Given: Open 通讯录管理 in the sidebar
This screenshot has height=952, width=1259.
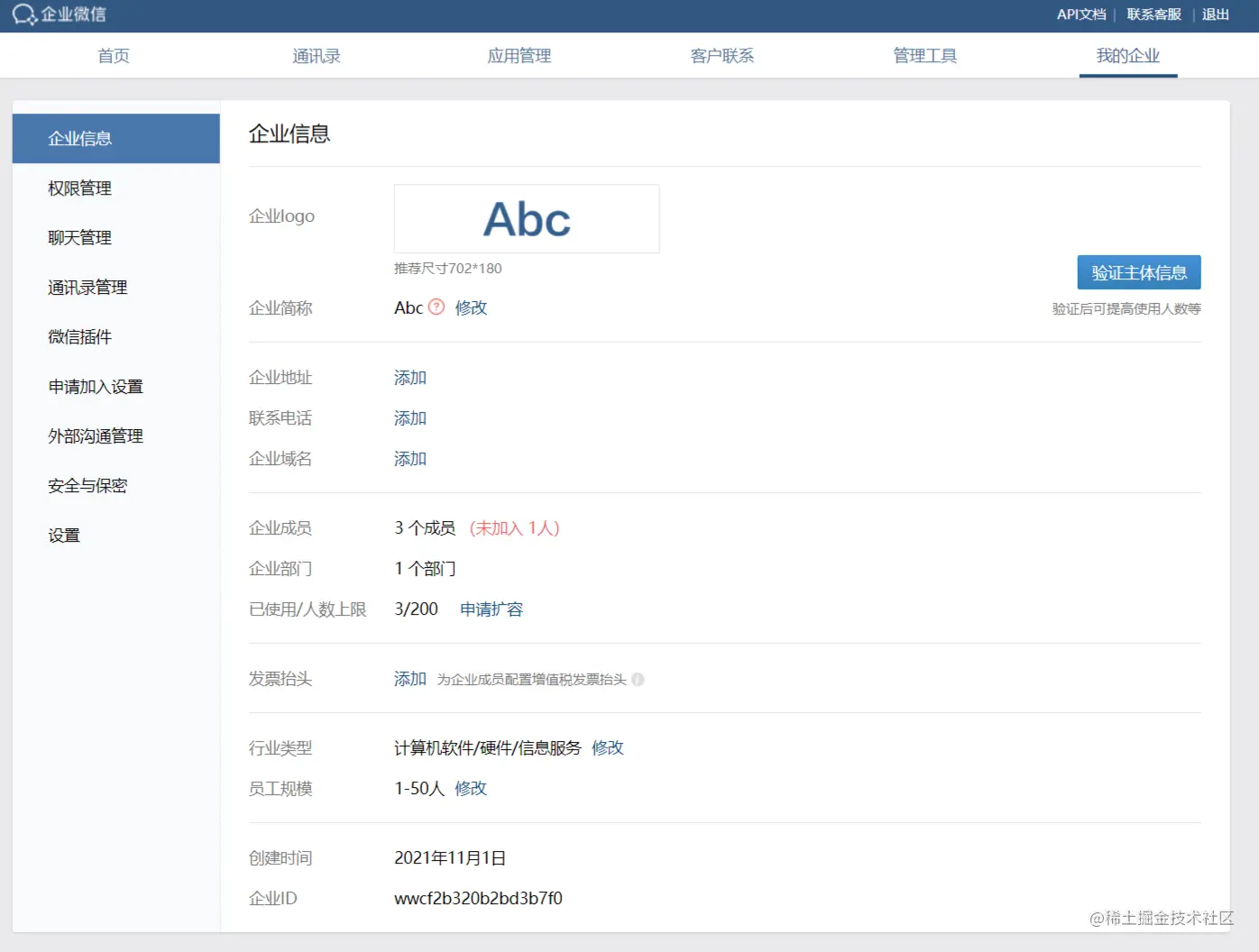Looking at the screenshot, I should 116,288.
